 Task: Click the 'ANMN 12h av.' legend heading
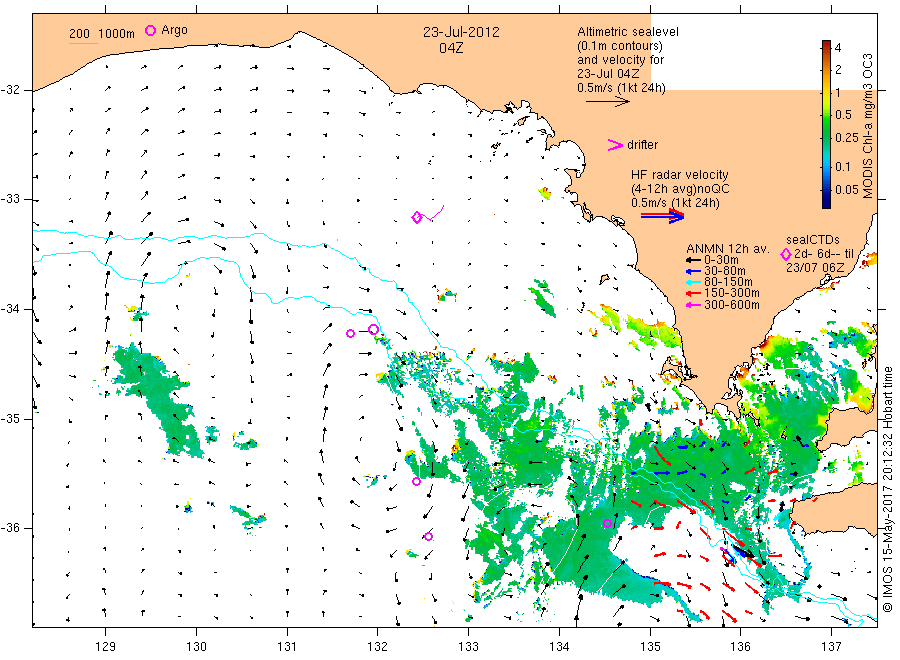pos(728,249)
